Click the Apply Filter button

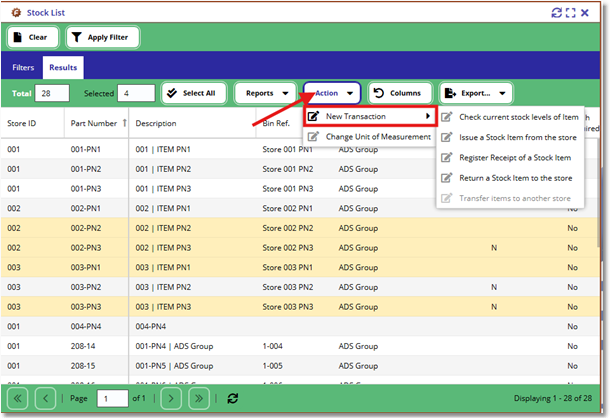103,37
